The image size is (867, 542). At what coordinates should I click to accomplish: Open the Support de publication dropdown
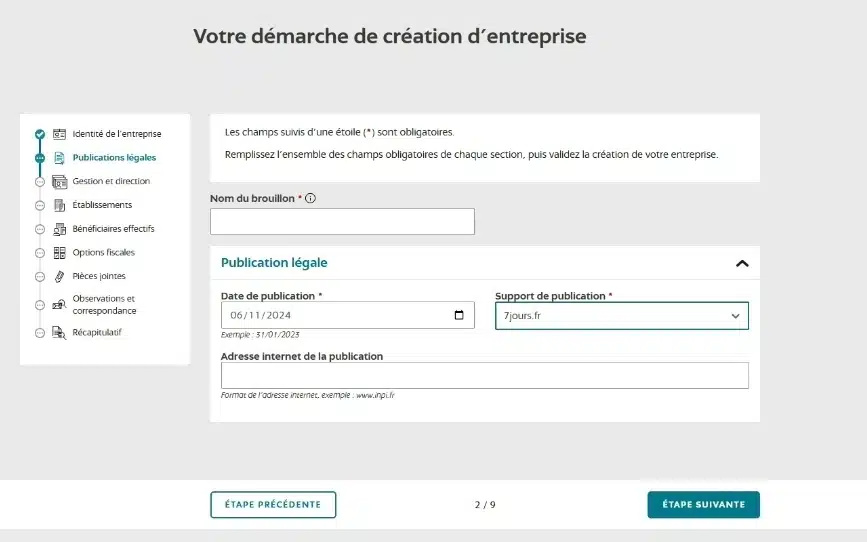621,316
